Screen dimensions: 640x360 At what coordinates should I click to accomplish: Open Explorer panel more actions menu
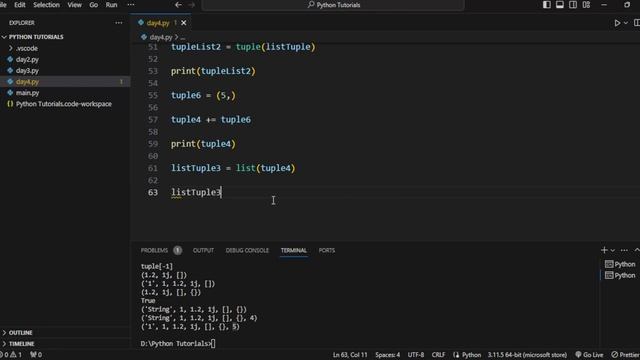tap(119, 23)
